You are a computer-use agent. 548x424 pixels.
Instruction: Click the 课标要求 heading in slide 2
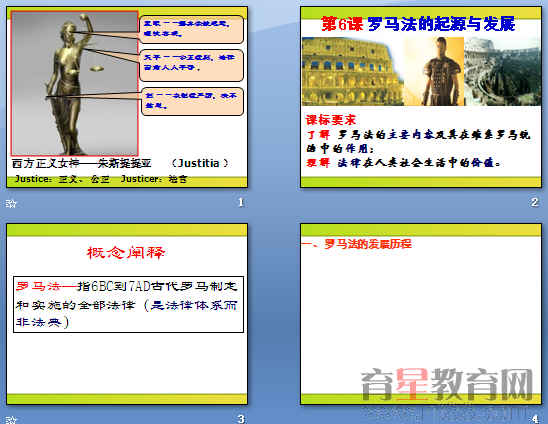tap(331, 120)
